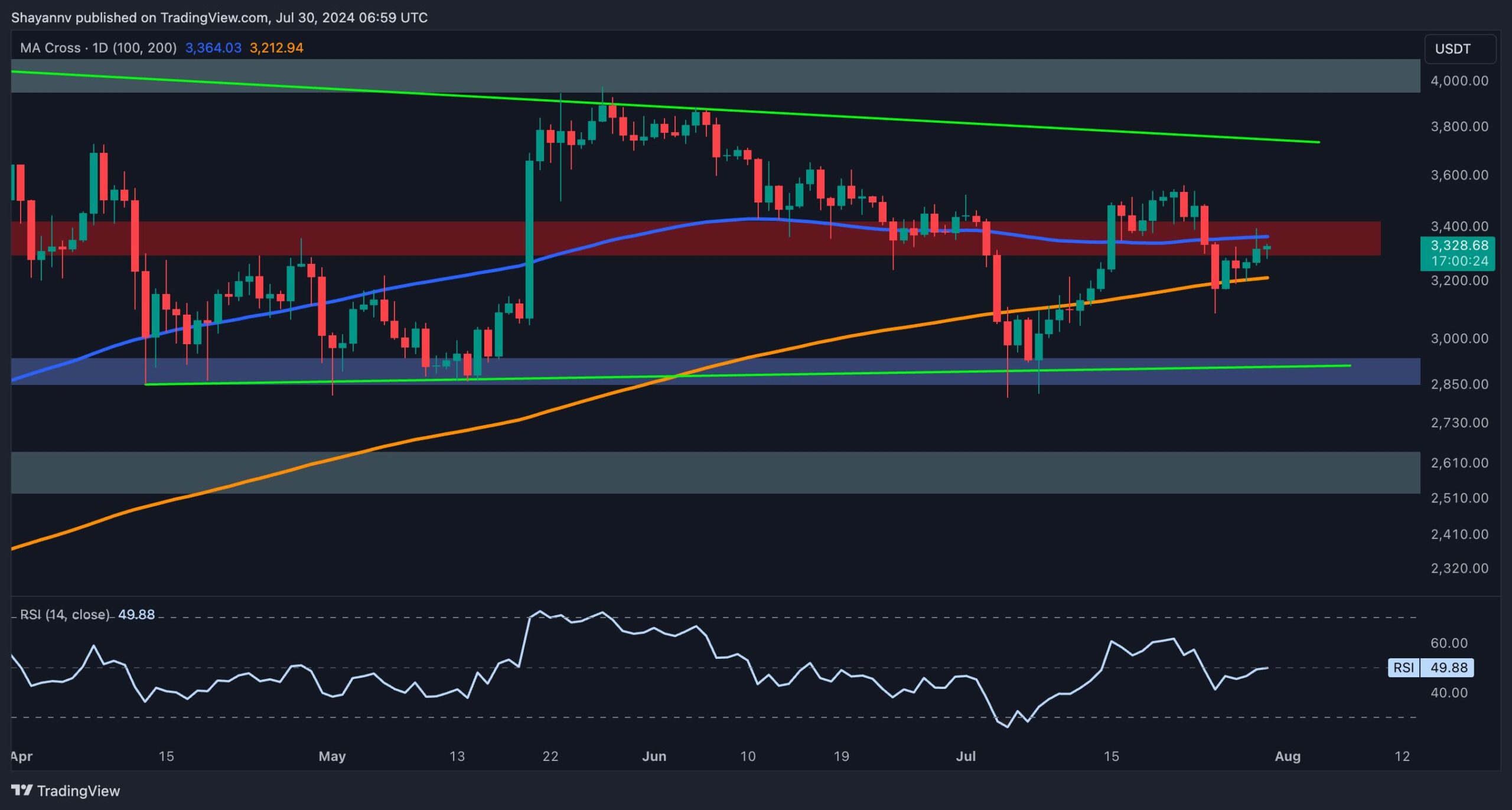Screen dimensions: 1512x810
Task: Click the 2,510.00 price axis label
Action: (x=1459, y=498)
